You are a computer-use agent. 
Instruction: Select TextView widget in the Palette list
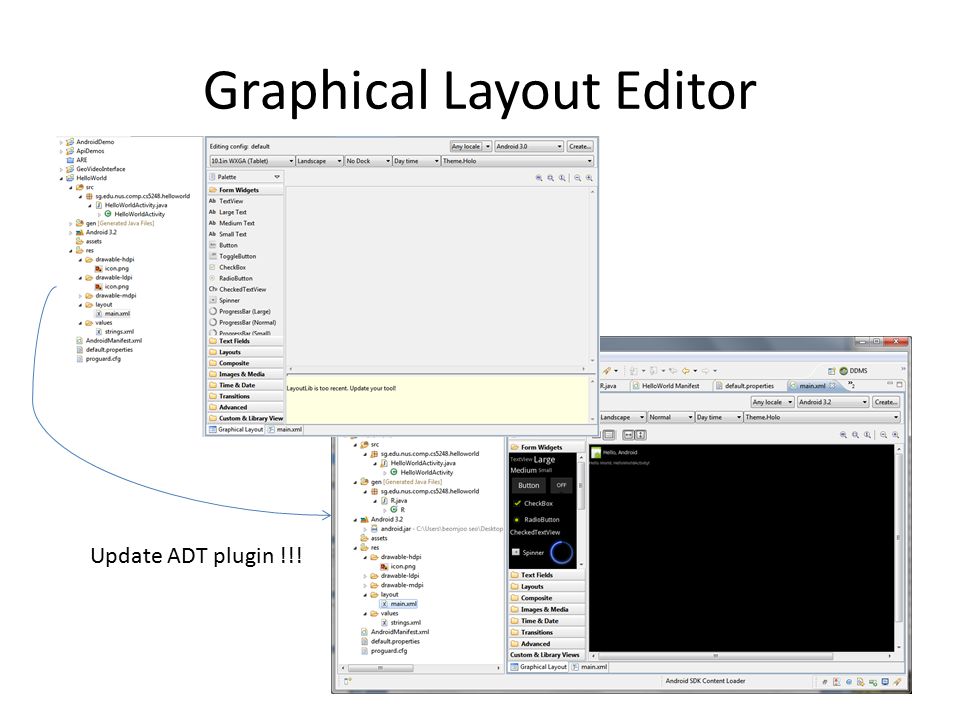click(x=227, y=201)
